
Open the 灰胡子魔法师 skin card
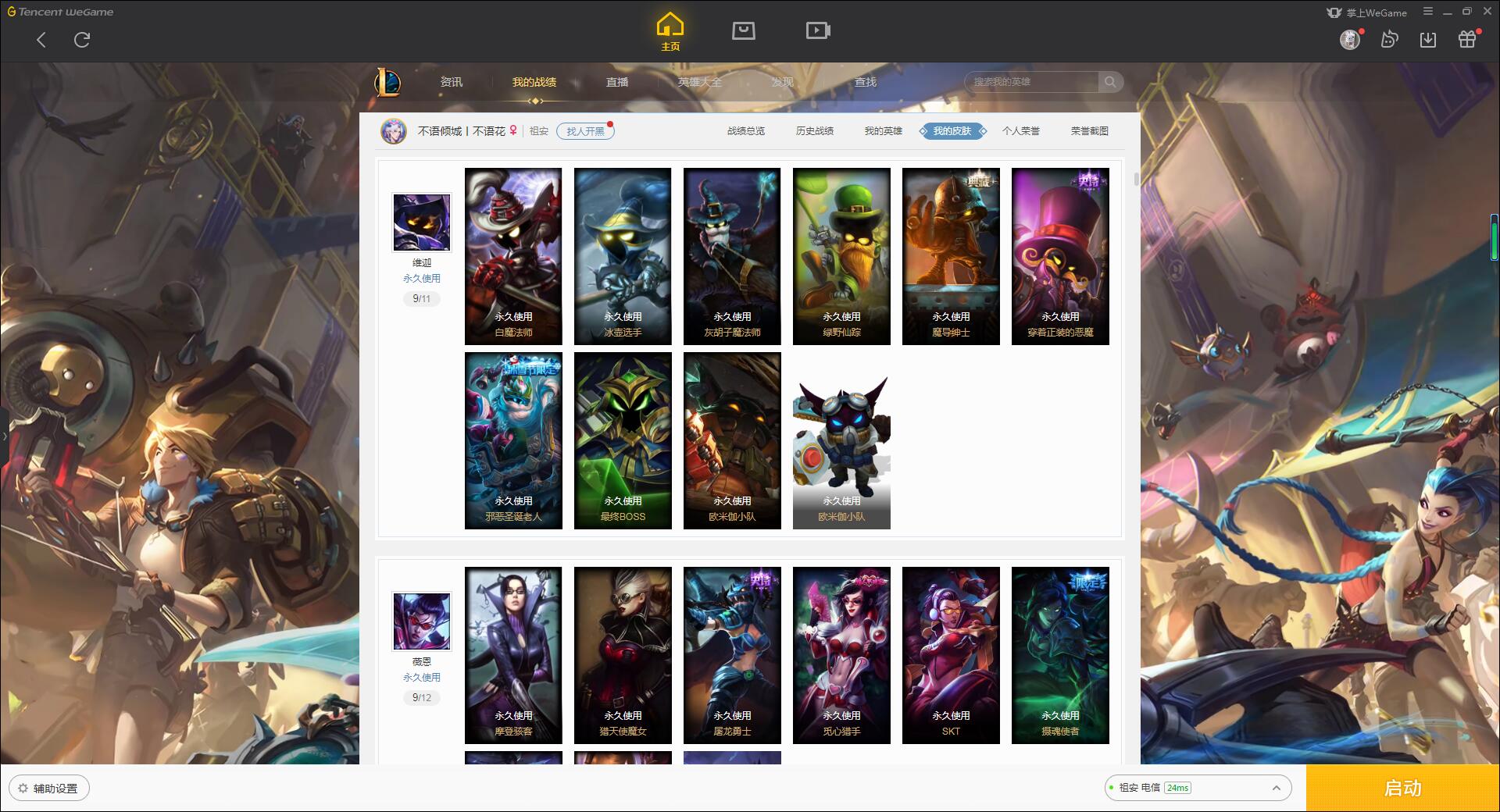(732, 256)
